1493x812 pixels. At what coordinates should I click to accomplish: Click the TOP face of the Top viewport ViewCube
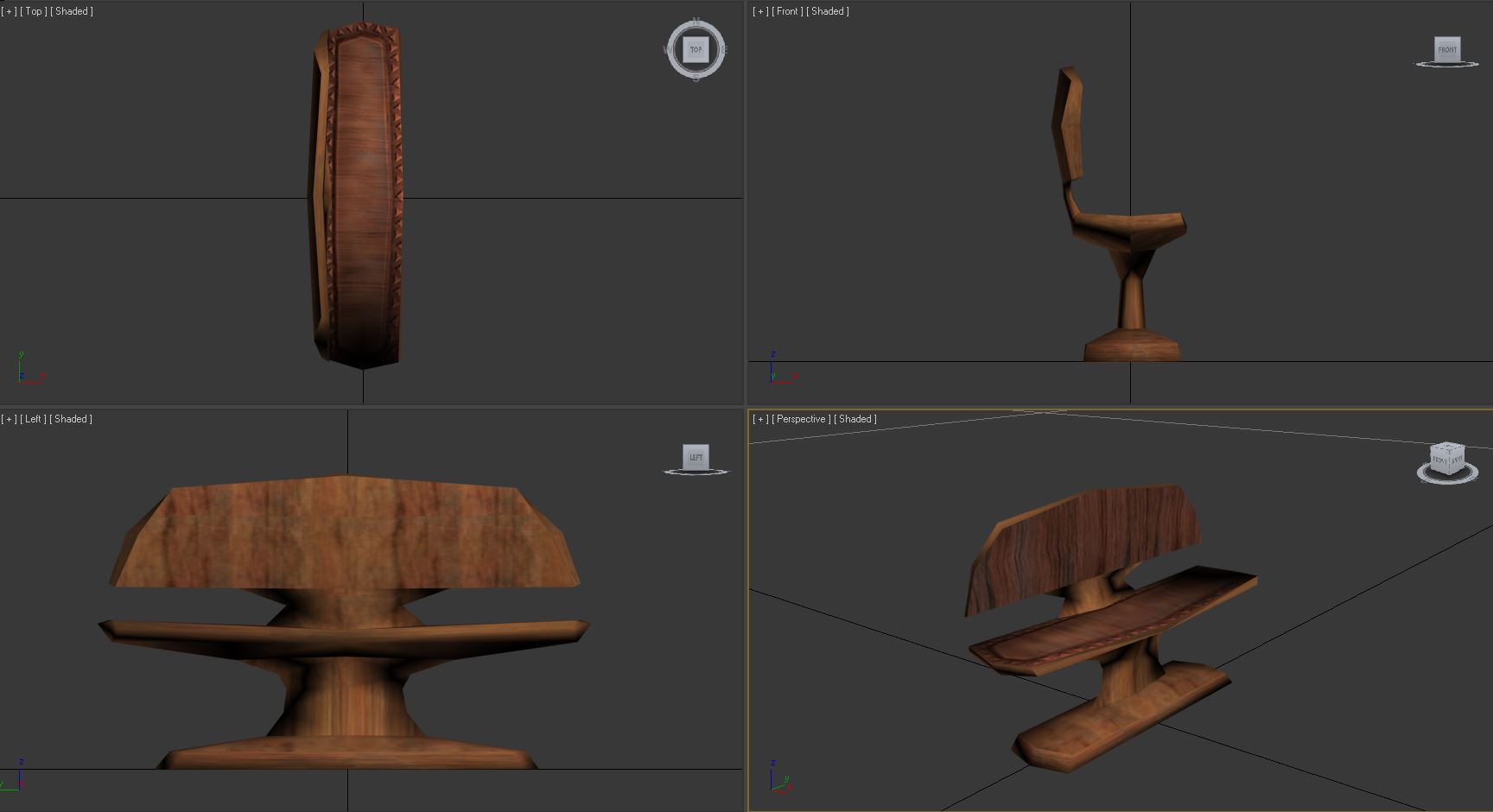(x=696, y=49)
